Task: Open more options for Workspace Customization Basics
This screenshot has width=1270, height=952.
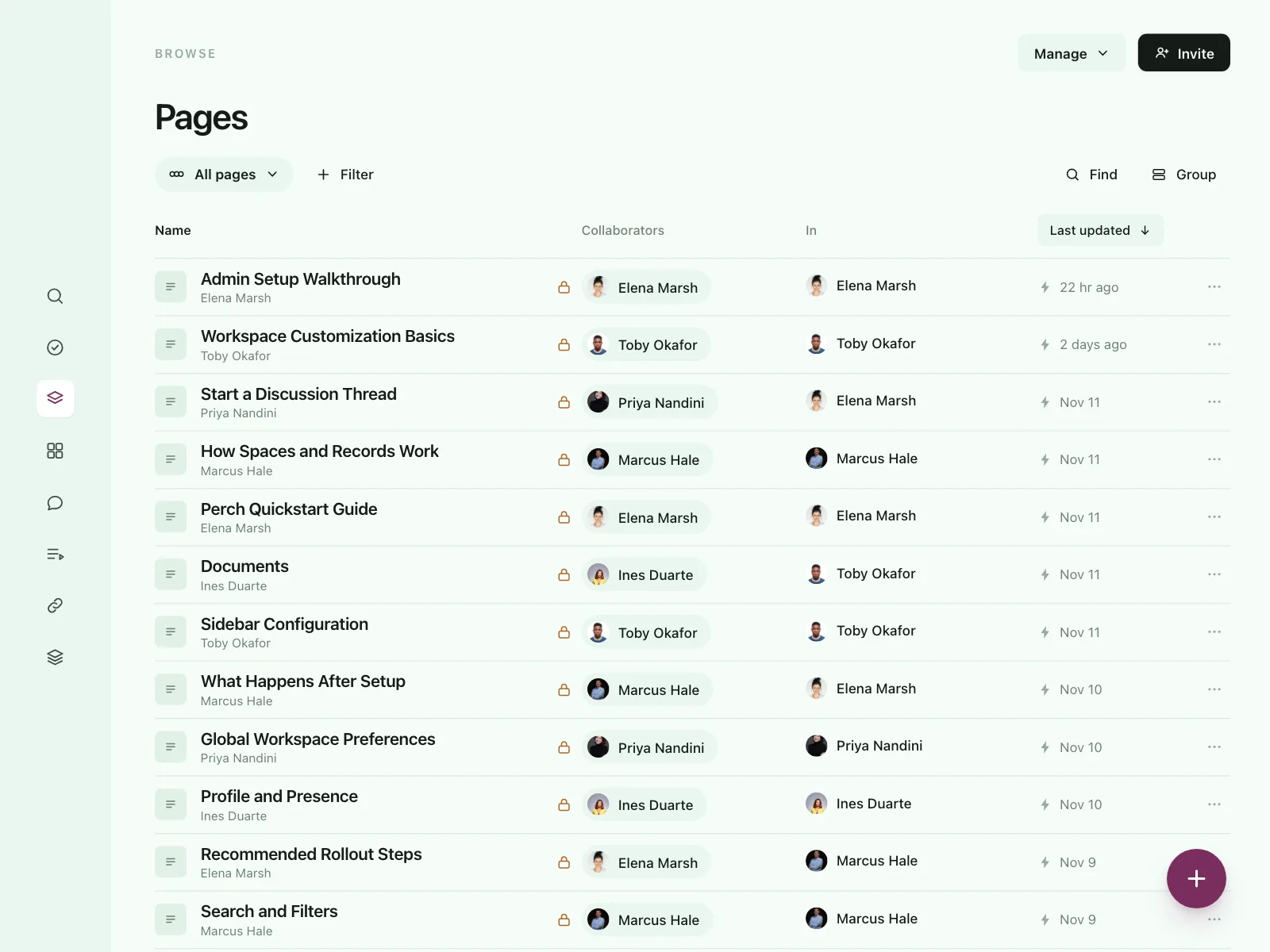Action: 1214,344
